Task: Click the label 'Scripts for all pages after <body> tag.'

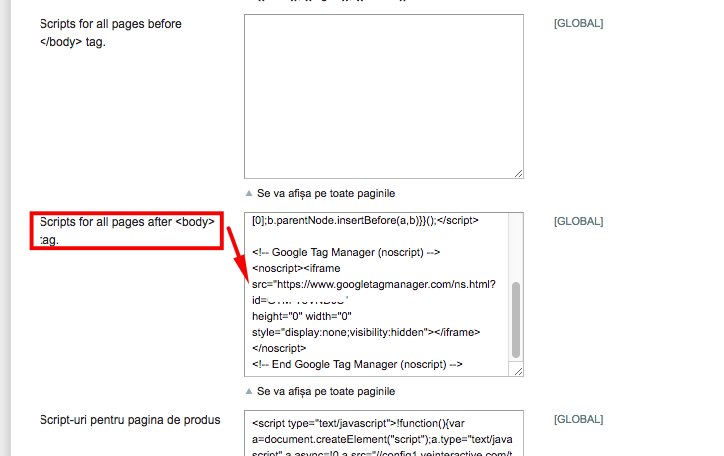Action: [x=127, y=231]
